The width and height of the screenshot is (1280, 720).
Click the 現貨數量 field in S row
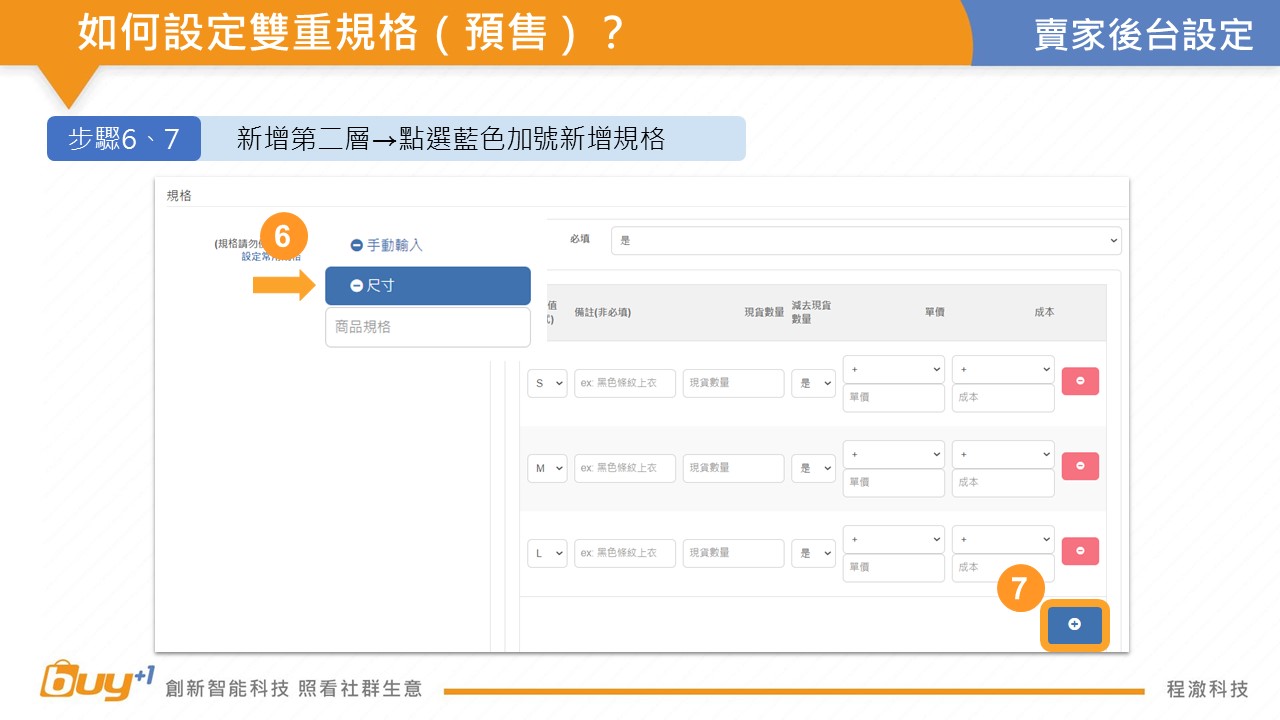[733, 383]
